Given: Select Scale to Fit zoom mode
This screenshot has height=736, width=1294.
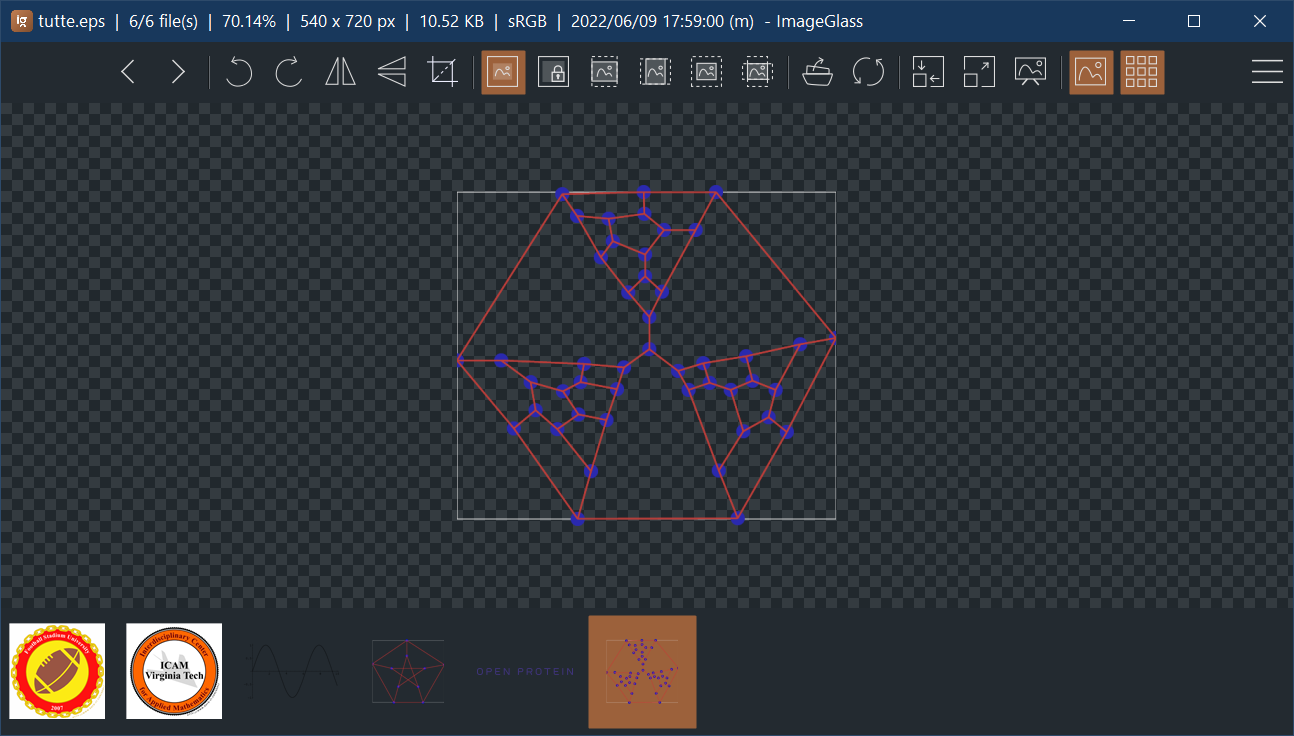Looking at the screenshot, I should pyautogui.click(x=706, y=72).
